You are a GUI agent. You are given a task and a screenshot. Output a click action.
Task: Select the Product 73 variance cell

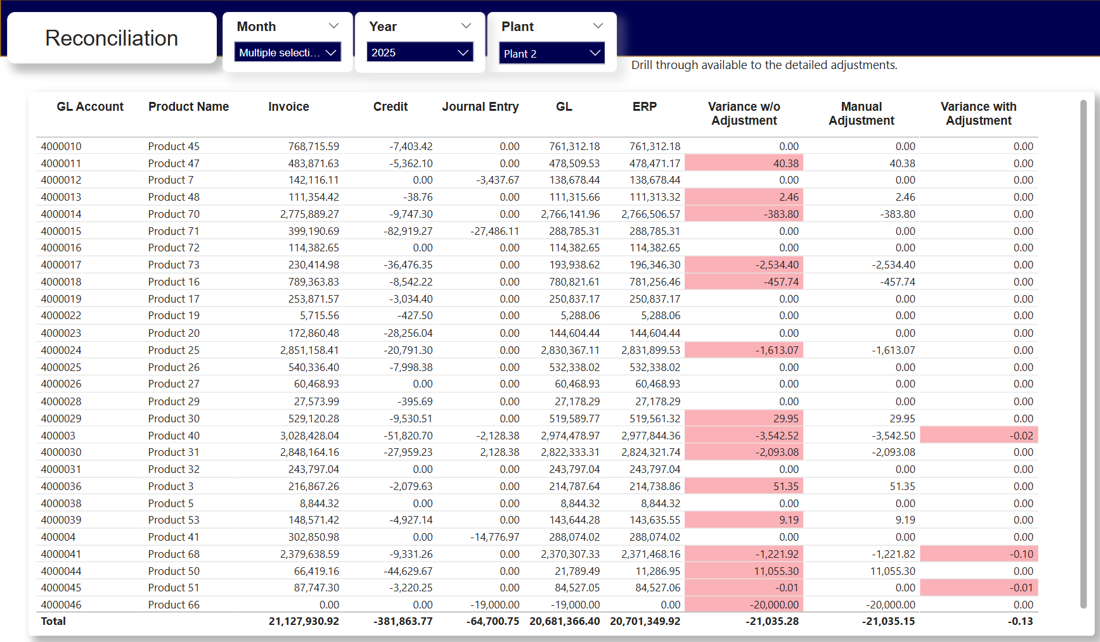coord(746,264)
